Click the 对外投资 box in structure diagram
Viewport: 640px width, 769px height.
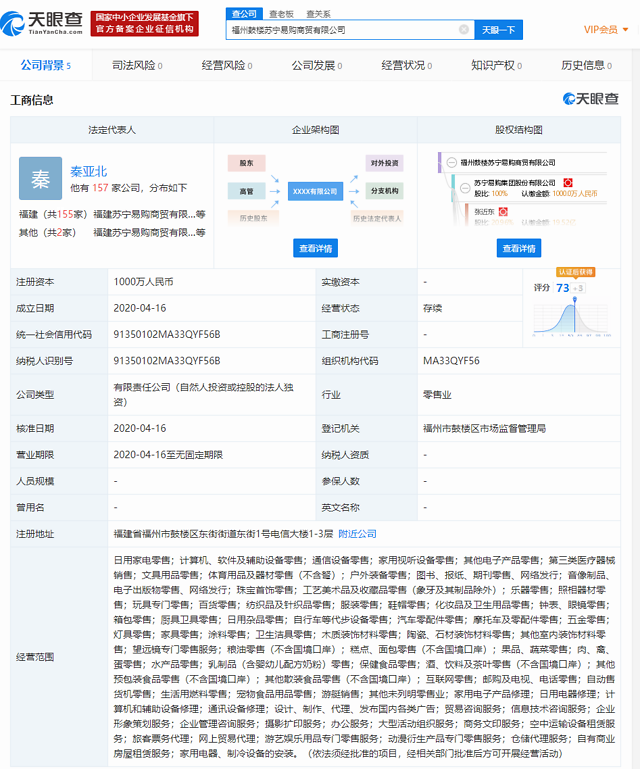(x=384, y=163)
